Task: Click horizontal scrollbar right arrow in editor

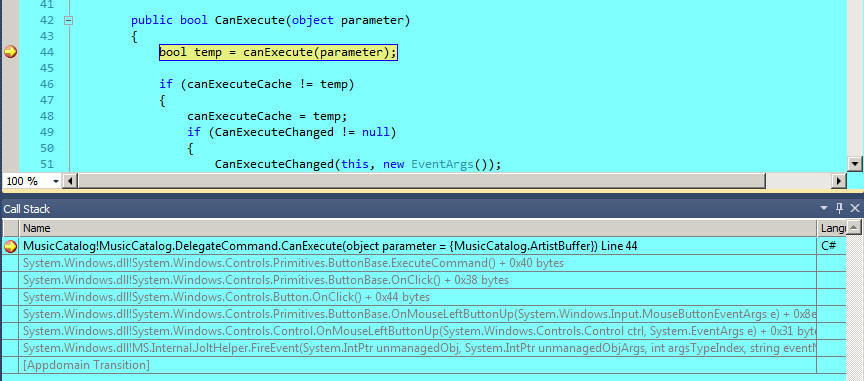Action: pos(839,181)
